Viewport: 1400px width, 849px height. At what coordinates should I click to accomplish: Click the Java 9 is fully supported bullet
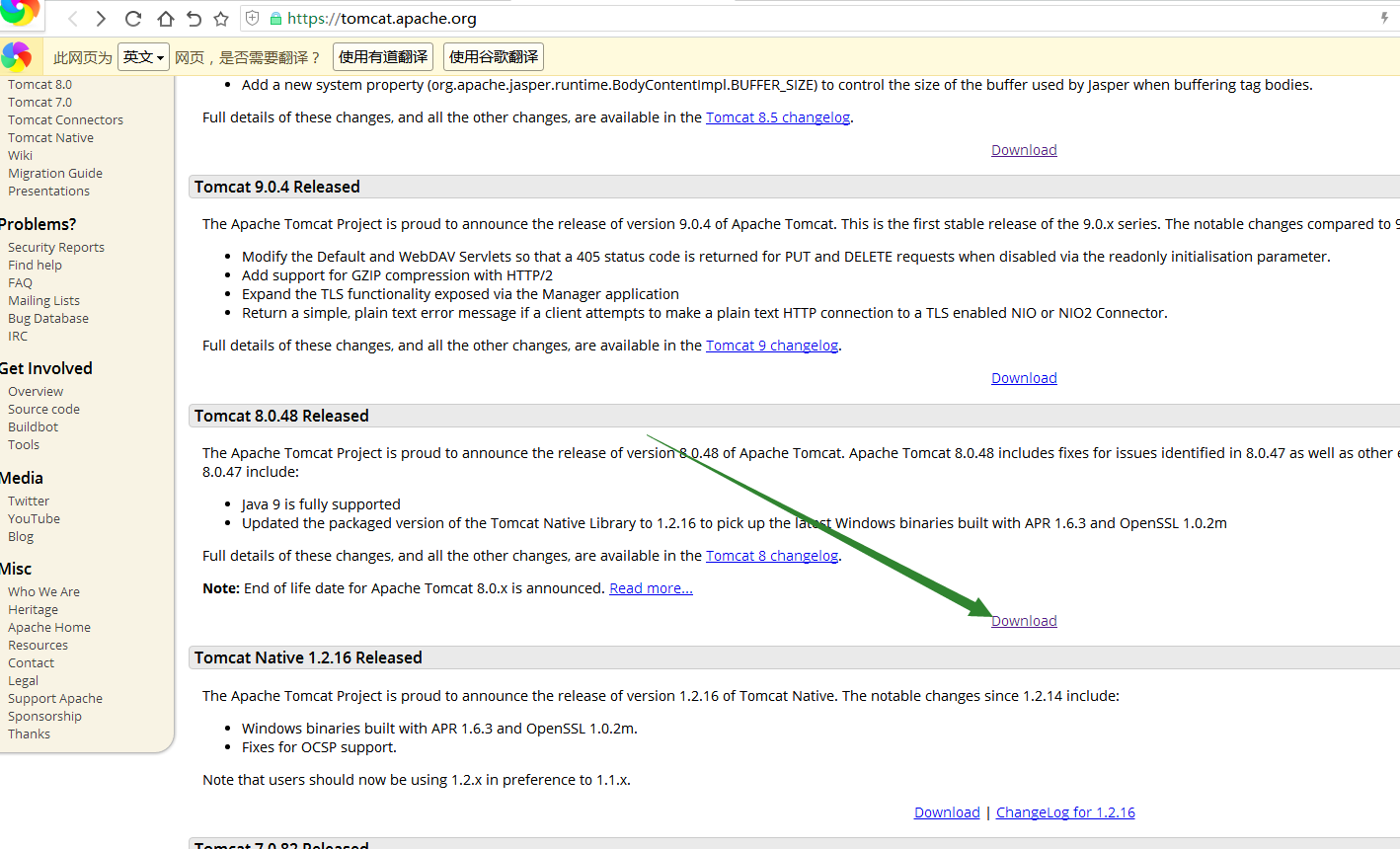tap(321, 504)
